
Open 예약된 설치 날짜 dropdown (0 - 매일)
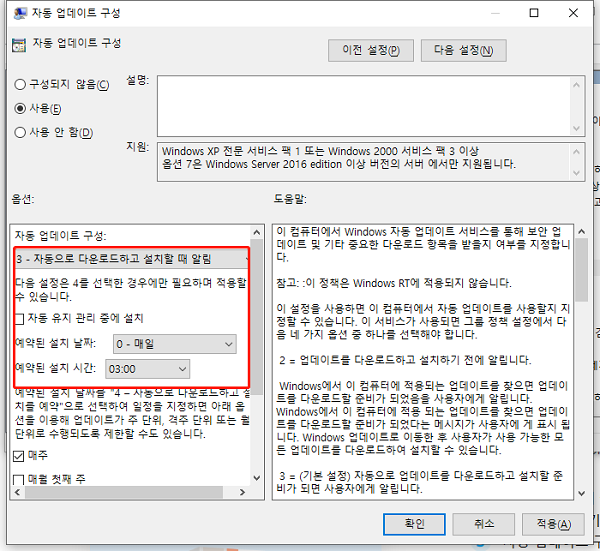pyautogui.click(x=174, y=344)
